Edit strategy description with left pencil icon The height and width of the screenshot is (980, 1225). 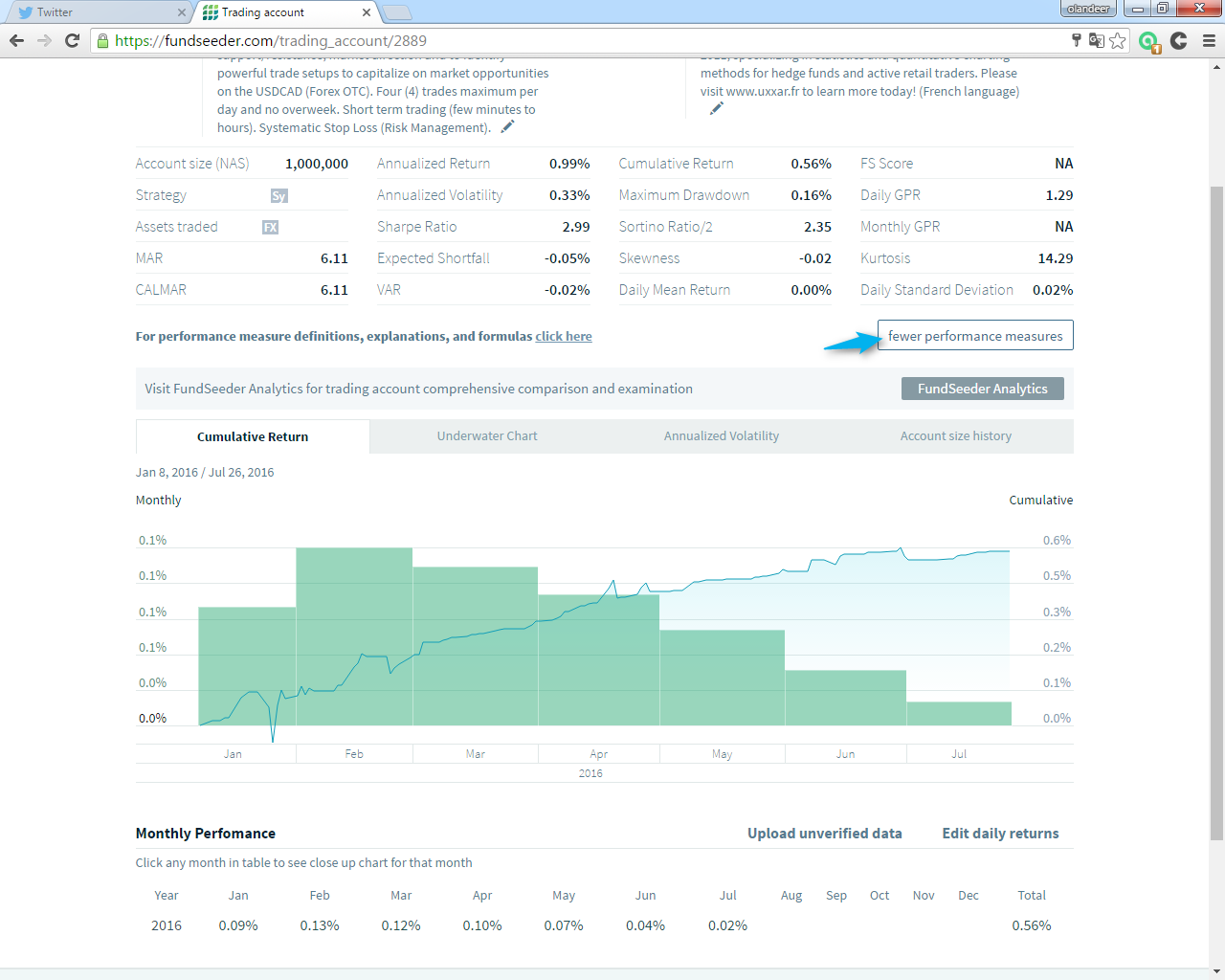coord(507,126)
